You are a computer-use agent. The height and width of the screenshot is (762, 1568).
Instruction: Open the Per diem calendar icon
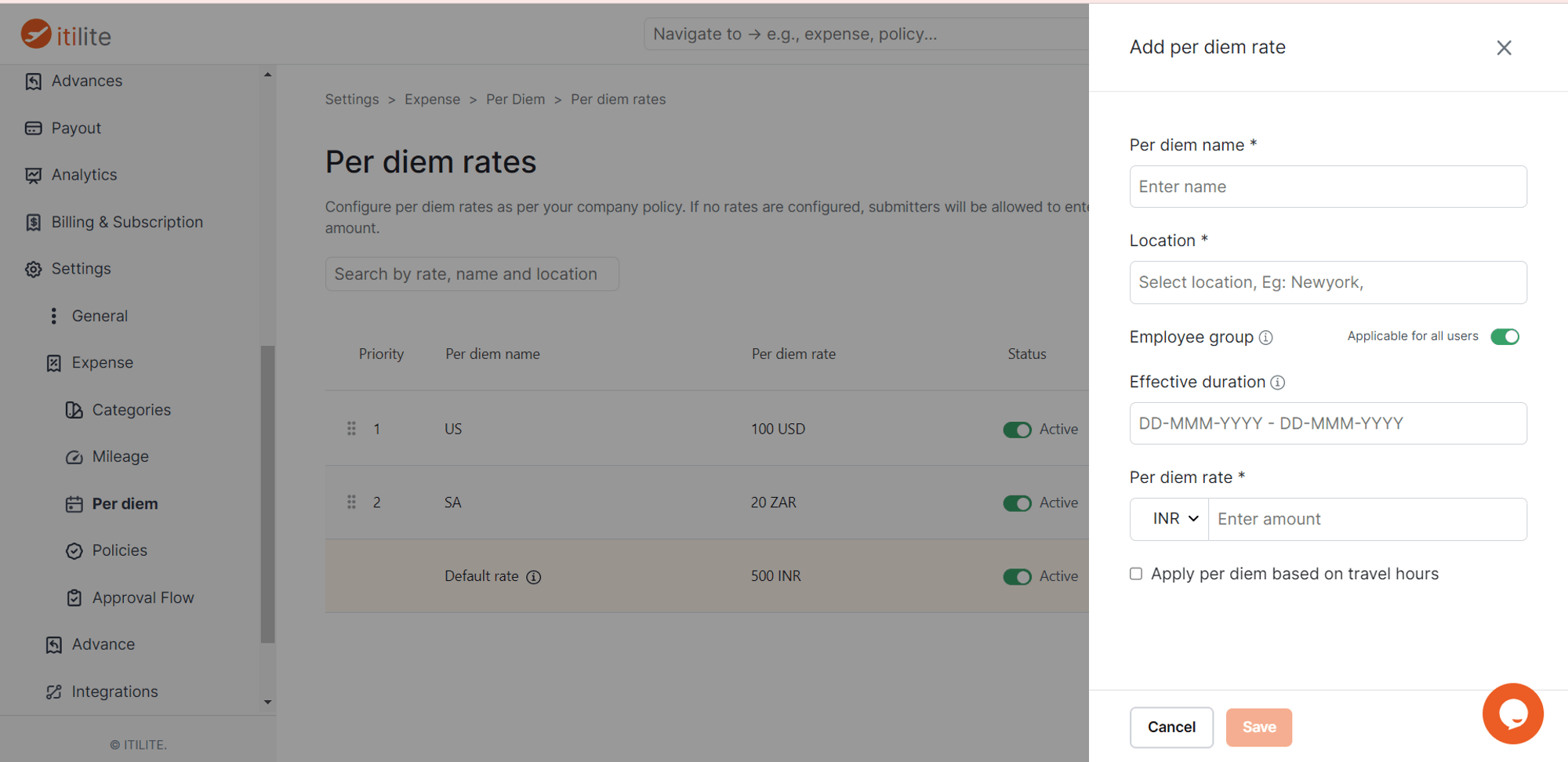click(74, 503)
